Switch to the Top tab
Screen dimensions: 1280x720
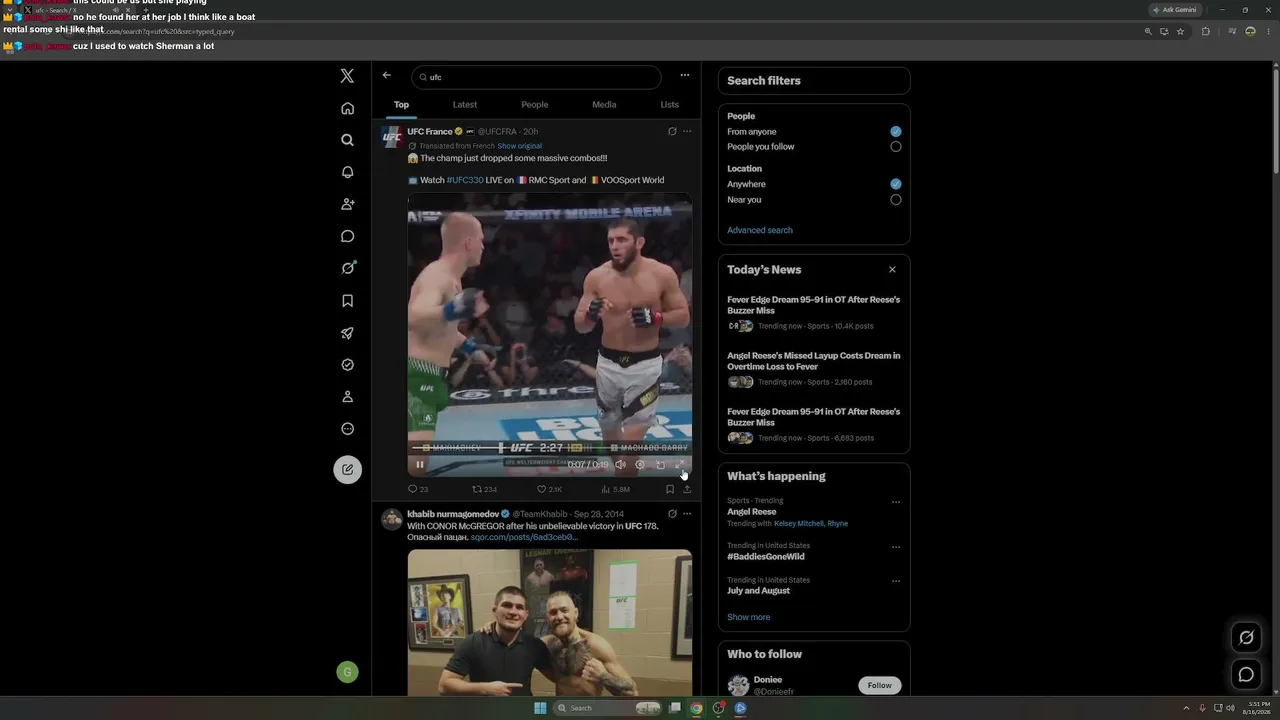coord(401,105)
